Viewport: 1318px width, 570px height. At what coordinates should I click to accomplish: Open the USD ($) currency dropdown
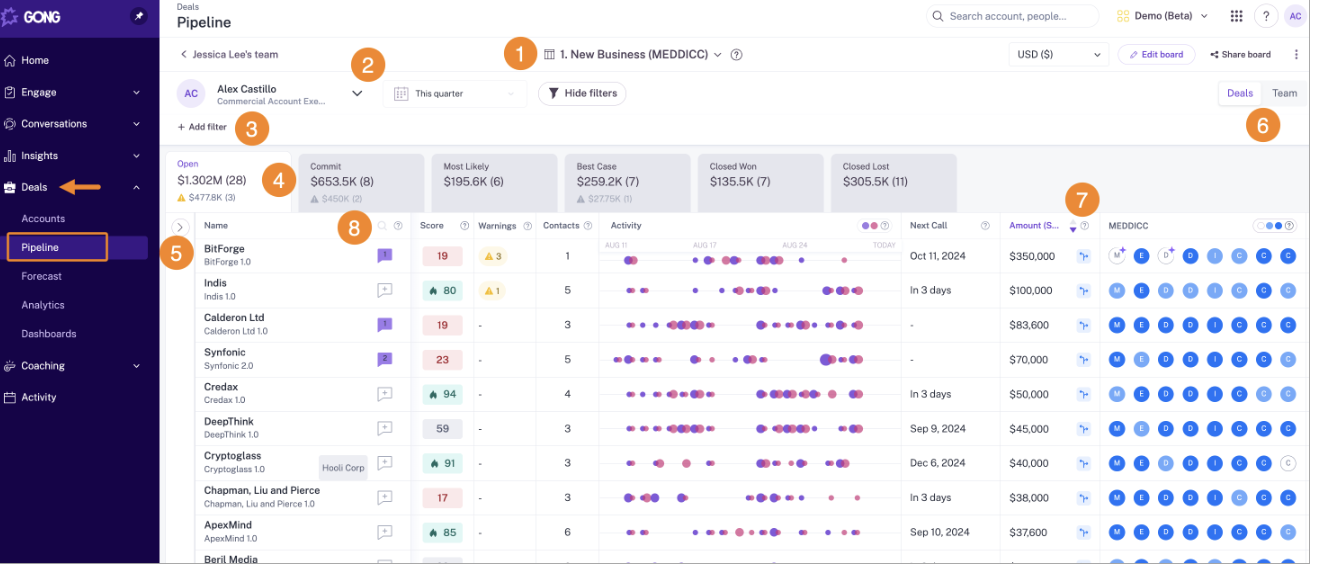(x=1058, y=55)
